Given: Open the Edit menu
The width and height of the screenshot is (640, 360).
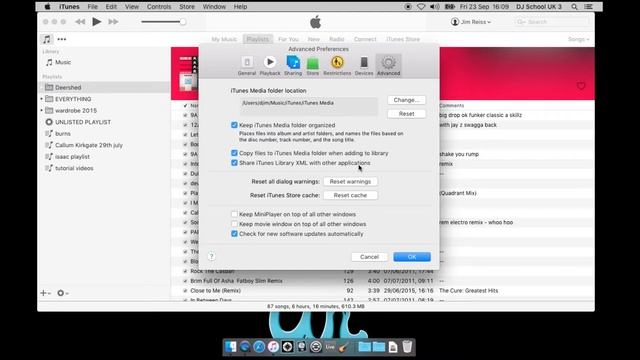Looking at the screenshot, I should (x=111, y=7).
